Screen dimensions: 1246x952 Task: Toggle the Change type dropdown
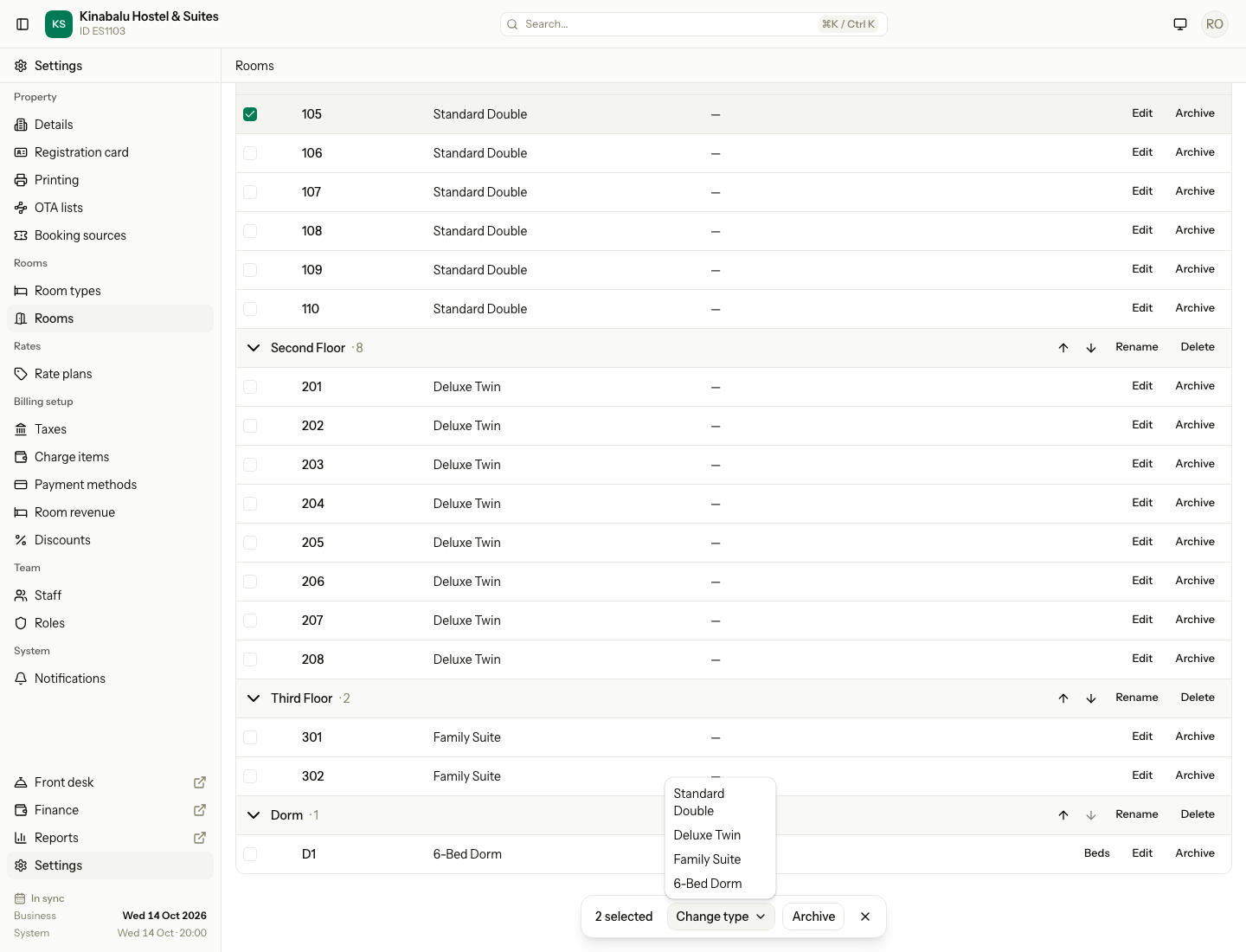coord(721,917)
